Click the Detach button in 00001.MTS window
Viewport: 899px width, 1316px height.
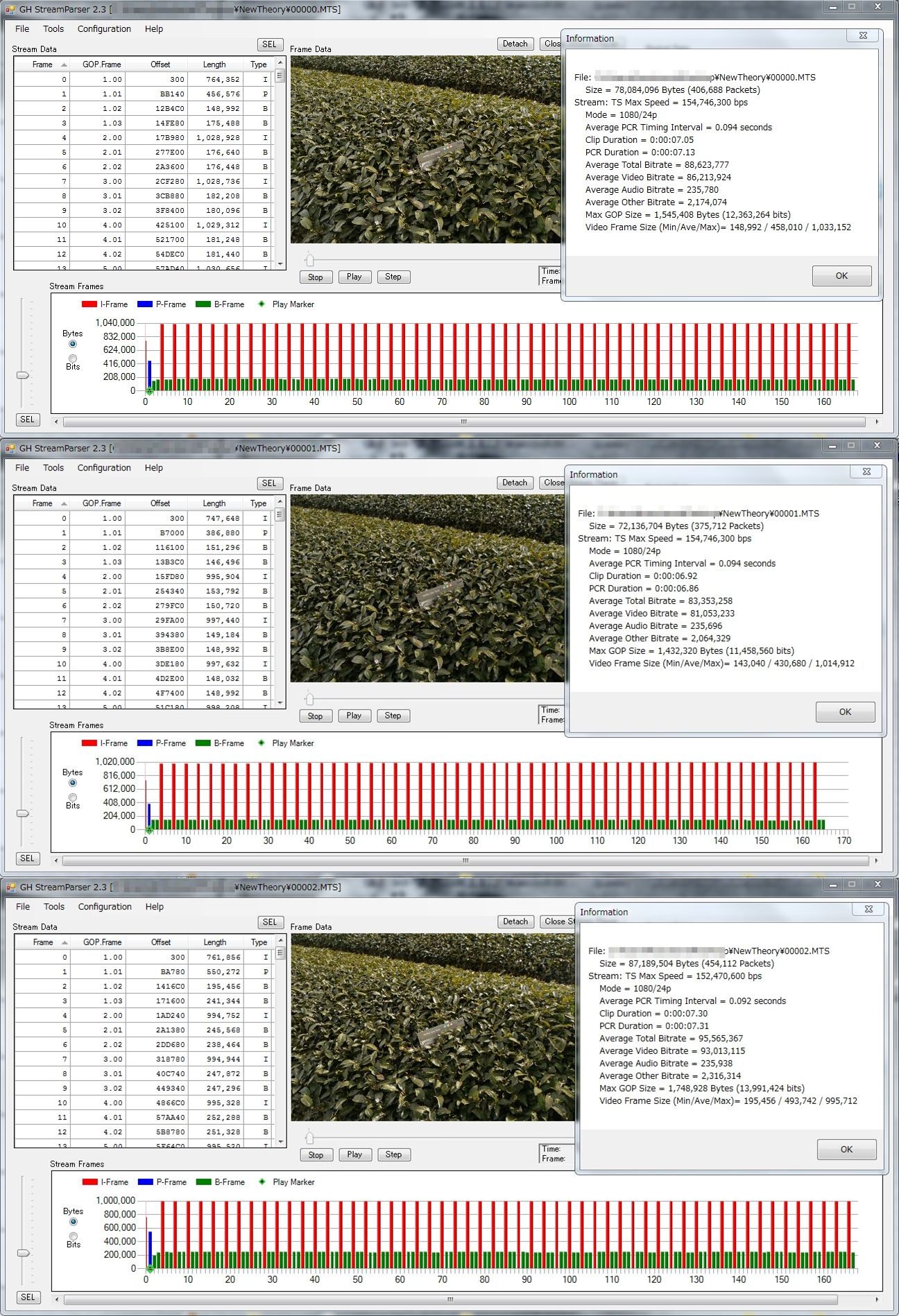coord(515,483)
